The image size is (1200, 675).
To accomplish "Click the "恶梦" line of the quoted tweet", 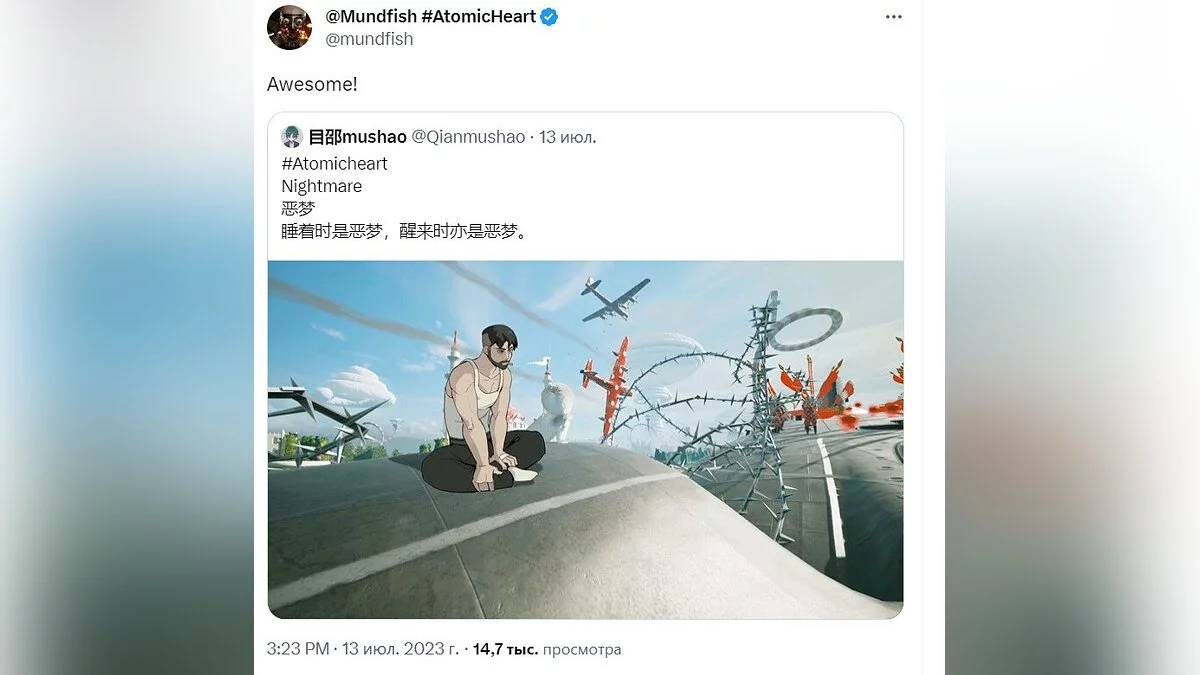I will 298,208.
